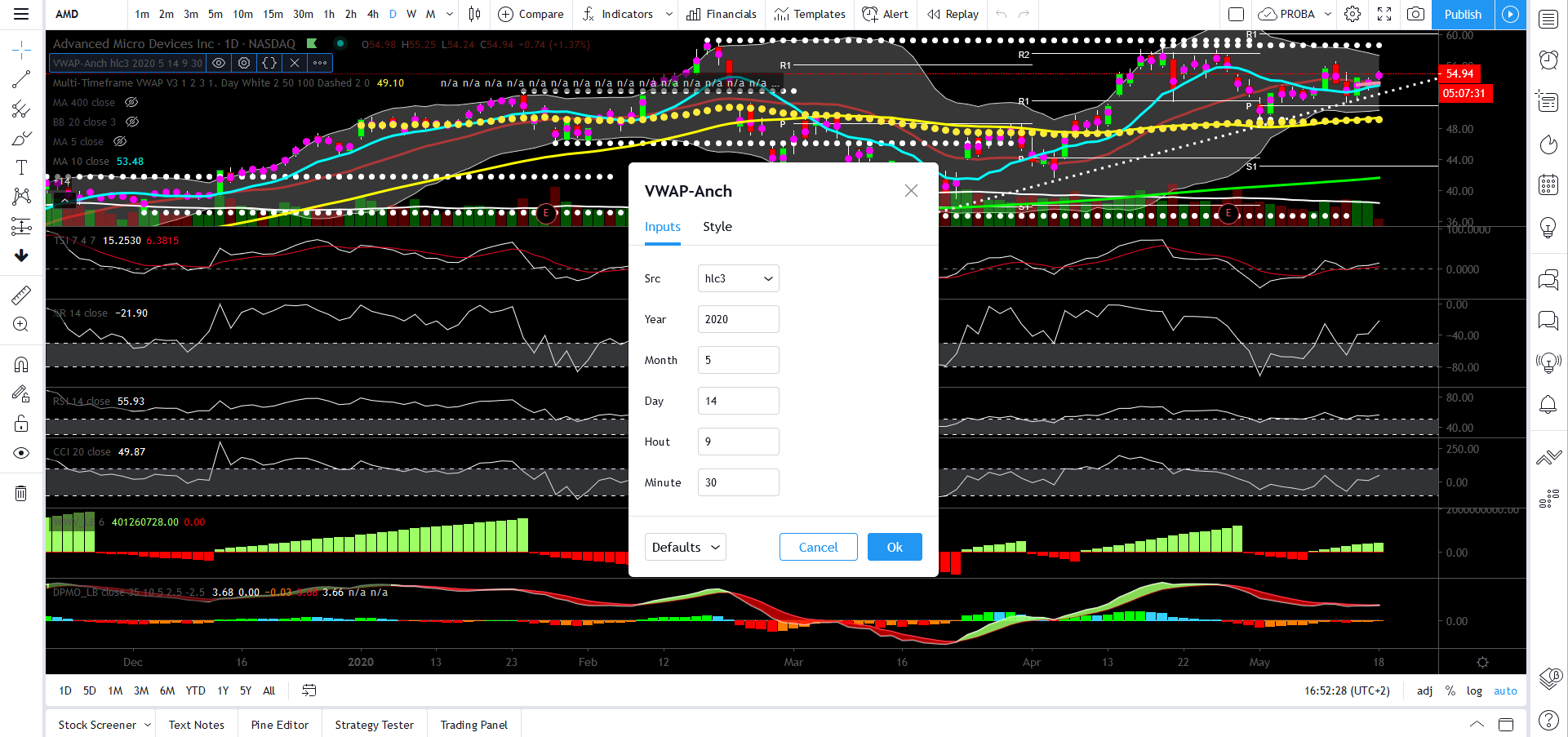Open go to date icon
1568x737 pixels.
pos(309,690)
